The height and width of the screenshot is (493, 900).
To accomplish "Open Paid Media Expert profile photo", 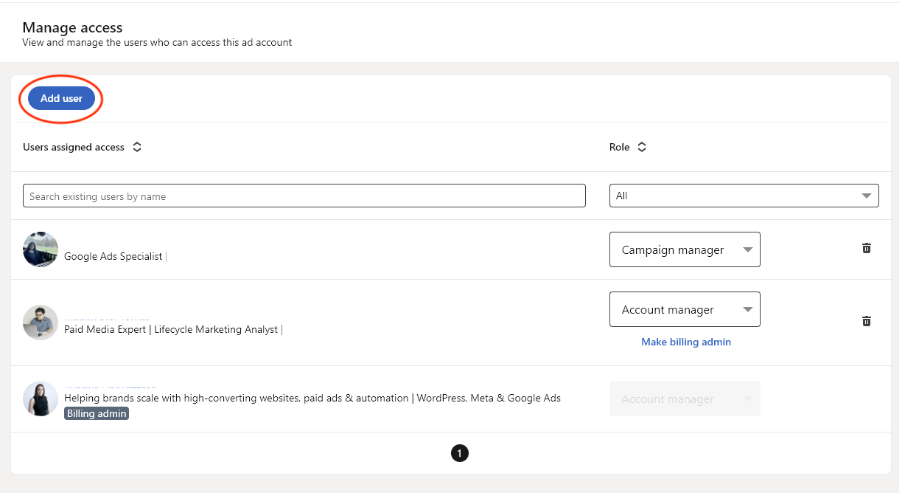I will click(x=40, y=323).
